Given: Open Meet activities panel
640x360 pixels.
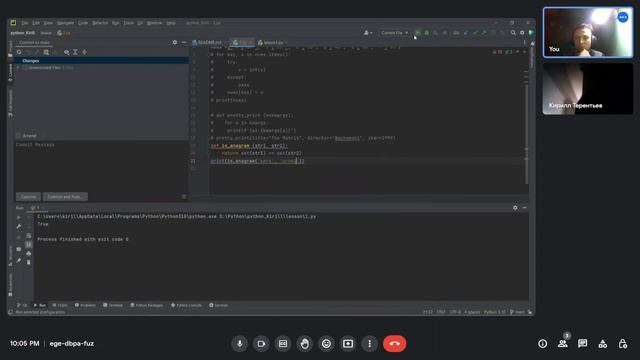Looking at the screenshot, I should tap(602, 344).
